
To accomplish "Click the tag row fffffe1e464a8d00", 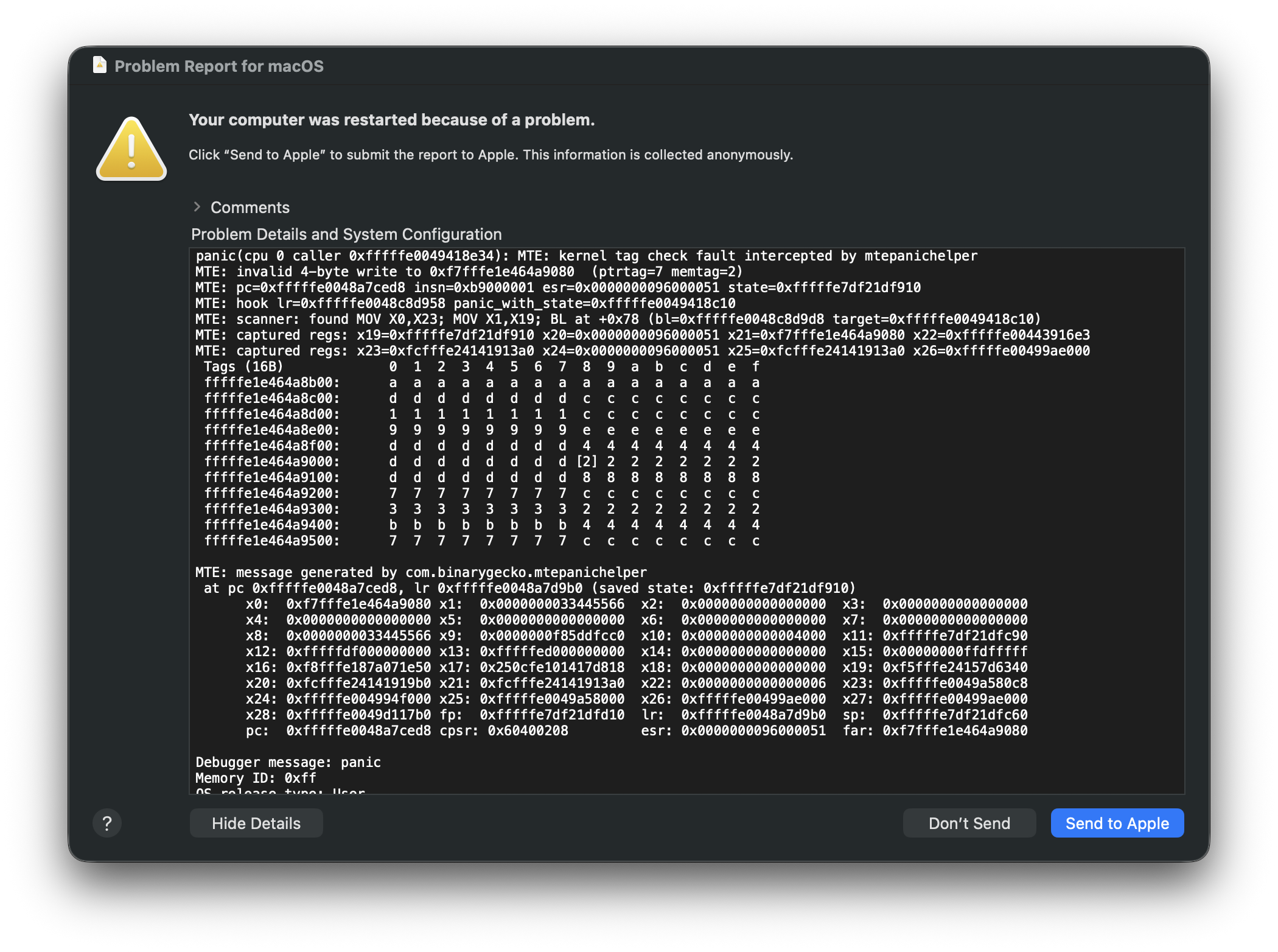I will [481, 415].
